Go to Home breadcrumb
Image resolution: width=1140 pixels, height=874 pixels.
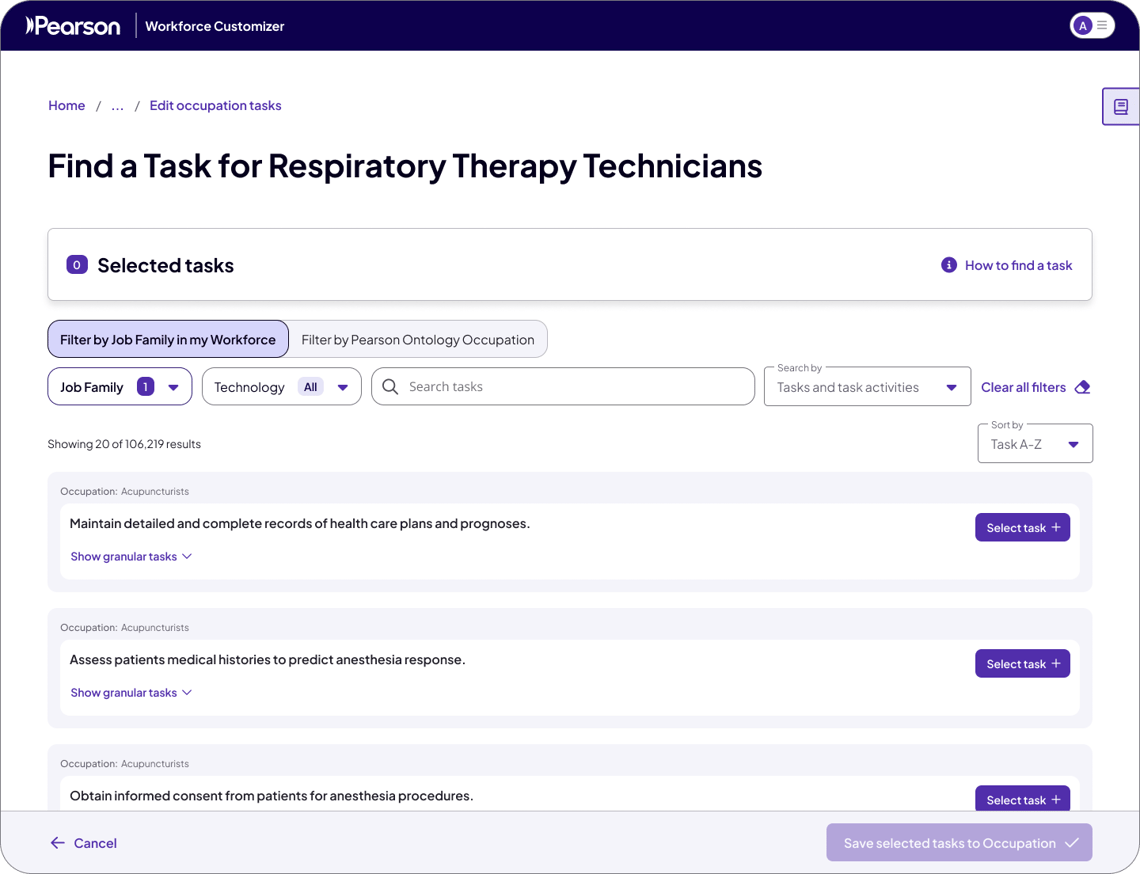click(x=66, y=105)
